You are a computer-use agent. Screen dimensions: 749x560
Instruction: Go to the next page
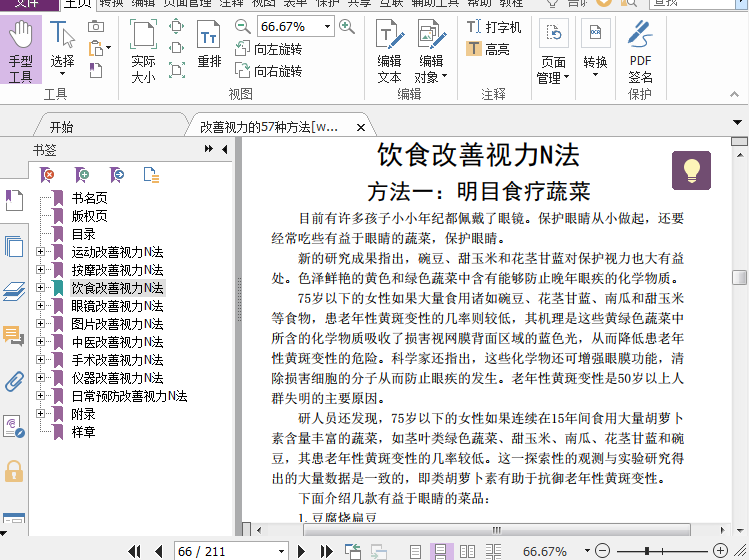coord(301,551)
